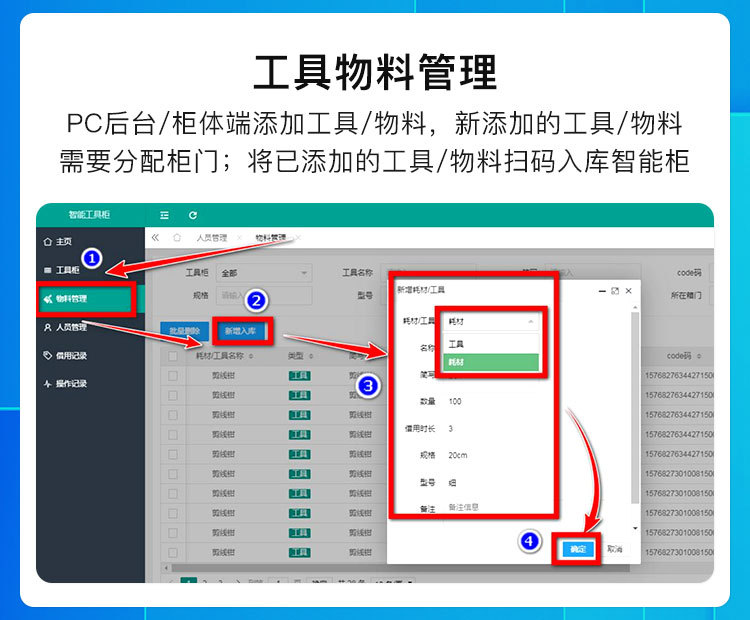Switch to the 物料管理 tab
The height and width of the screenshot is (620, 750).
pyautogui.click(x=271, y=237)
